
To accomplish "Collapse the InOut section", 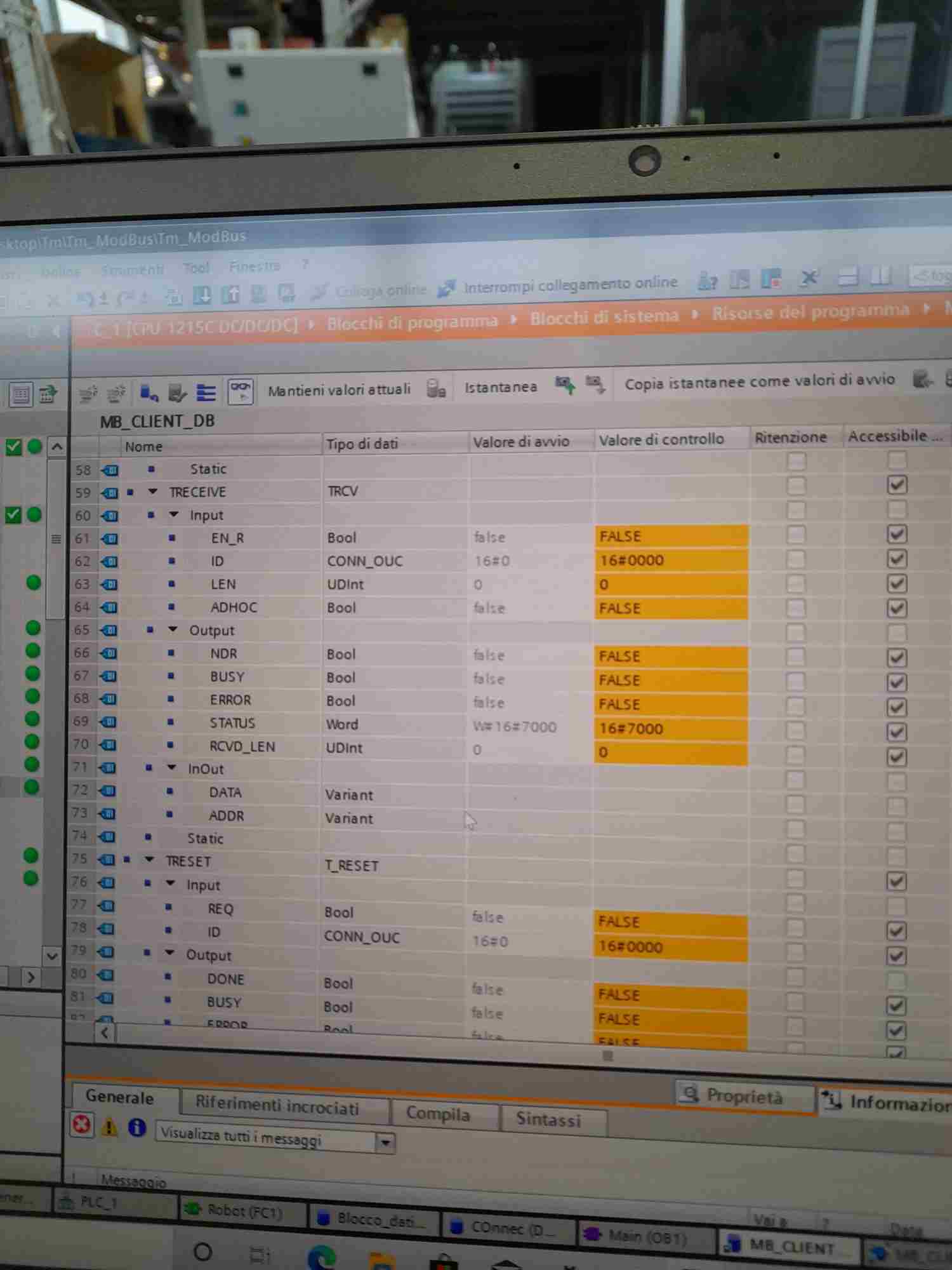I will (x=171, y=768).
